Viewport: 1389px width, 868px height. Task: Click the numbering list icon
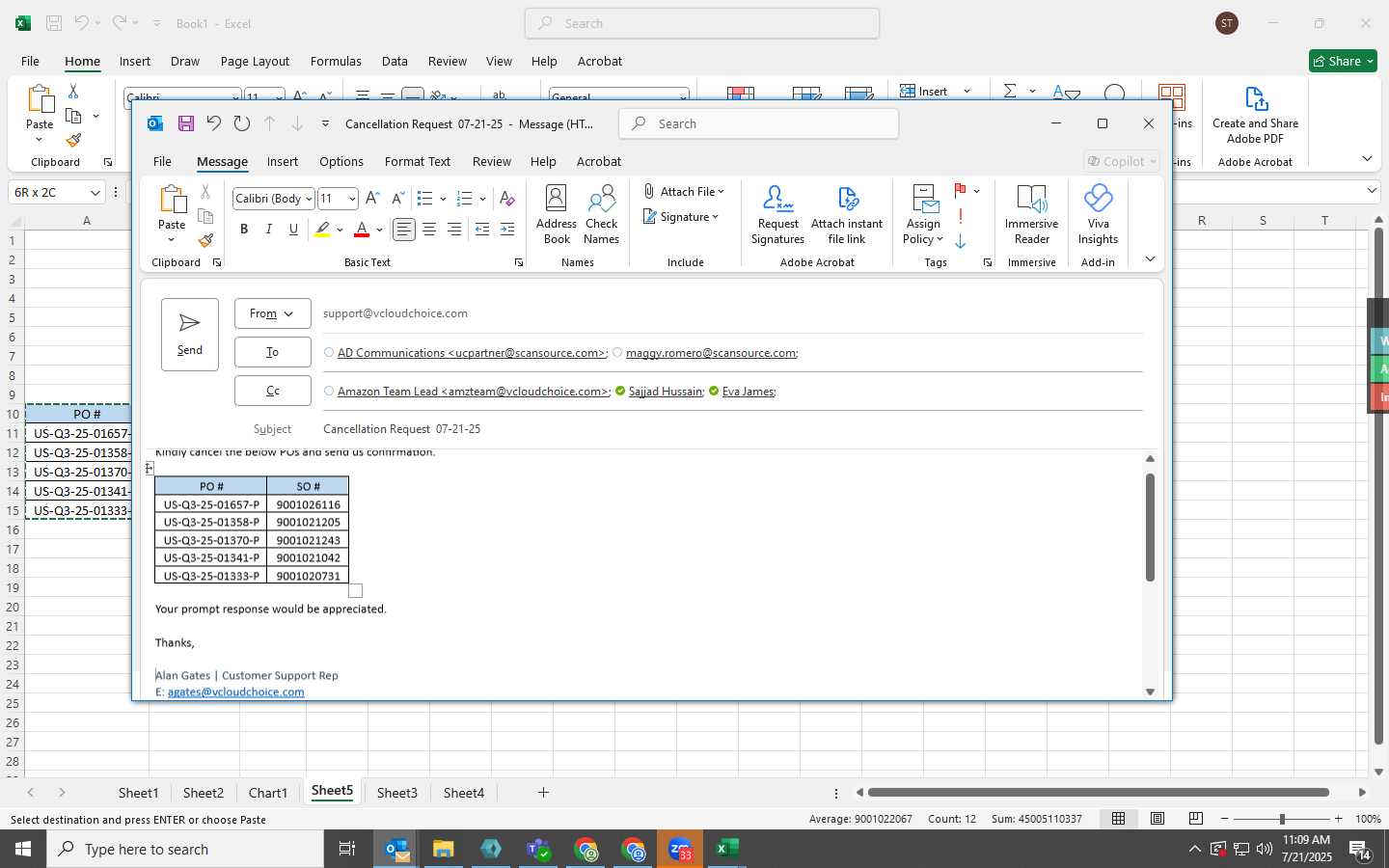(465, 199)
